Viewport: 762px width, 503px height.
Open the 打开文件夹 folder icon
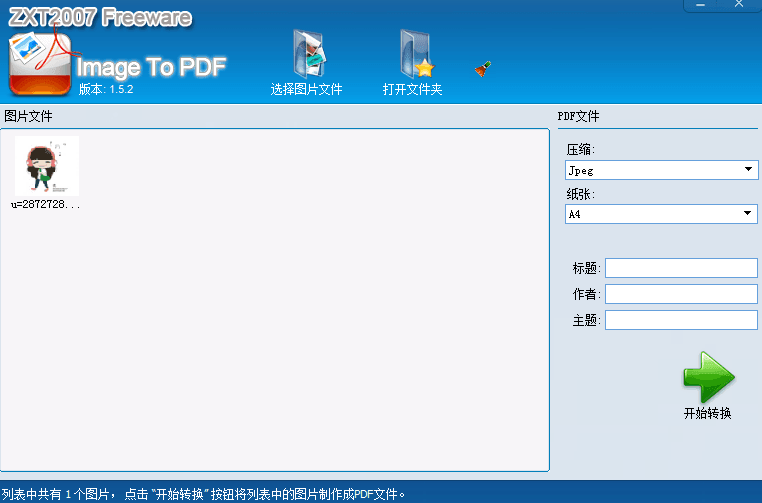(414, 54)
